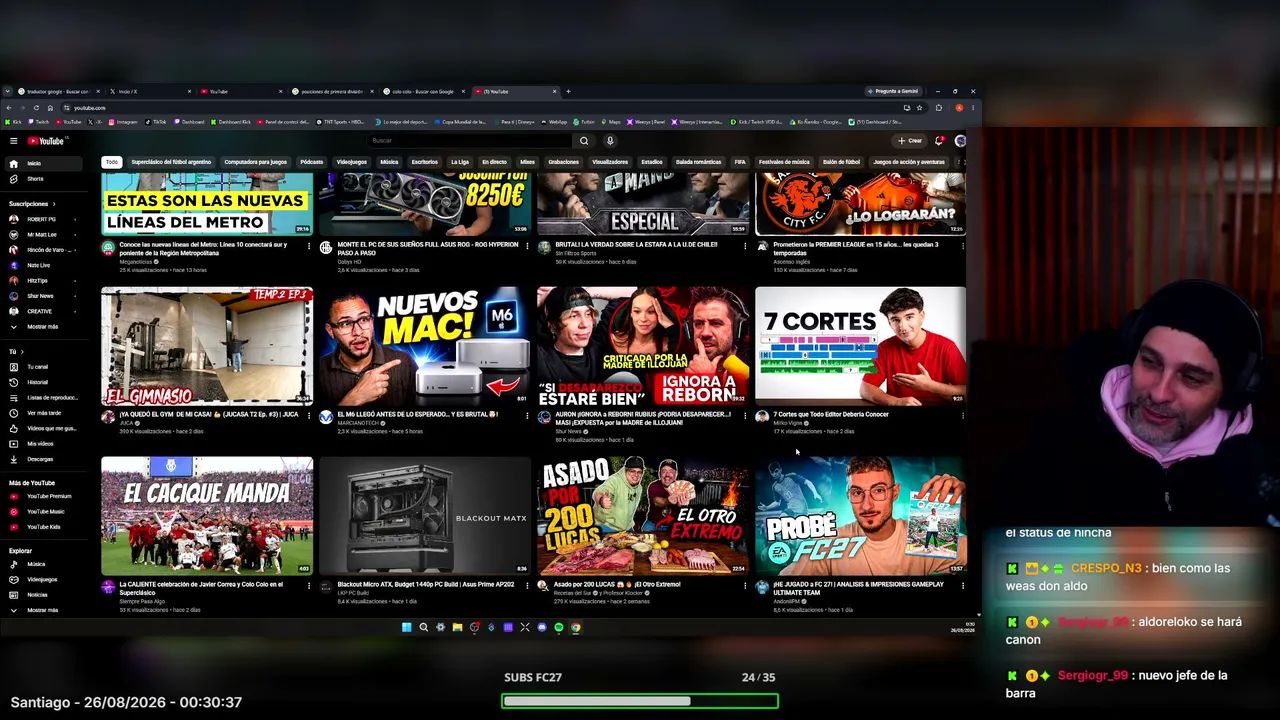
Task: Select the Pódcasts category chip
Action: pyautogui.click(x=312, y=162)
